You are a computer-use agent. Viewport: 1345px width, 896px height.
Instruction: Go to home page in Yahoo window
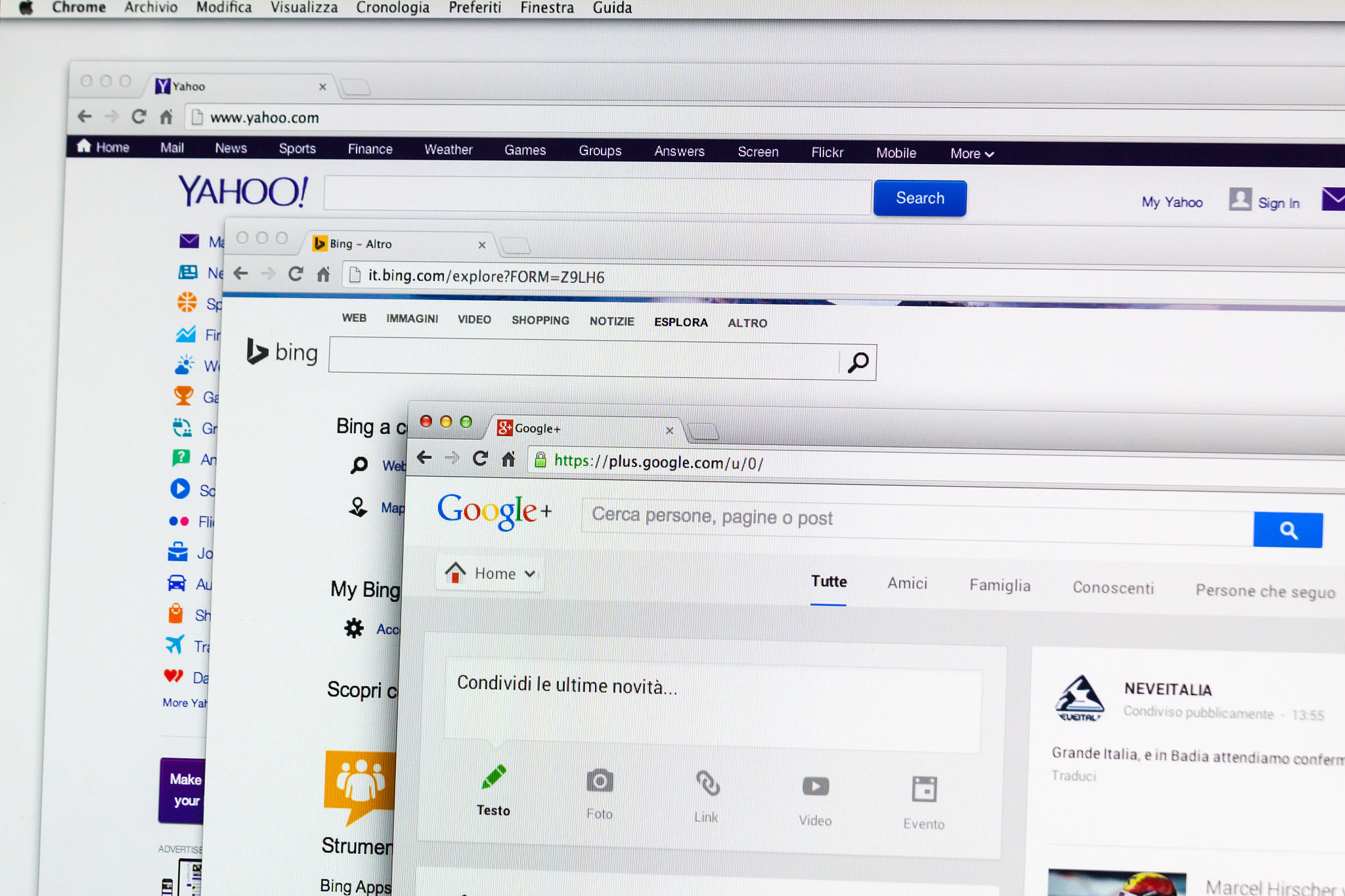pyautogui.click(x=166, y=117)
